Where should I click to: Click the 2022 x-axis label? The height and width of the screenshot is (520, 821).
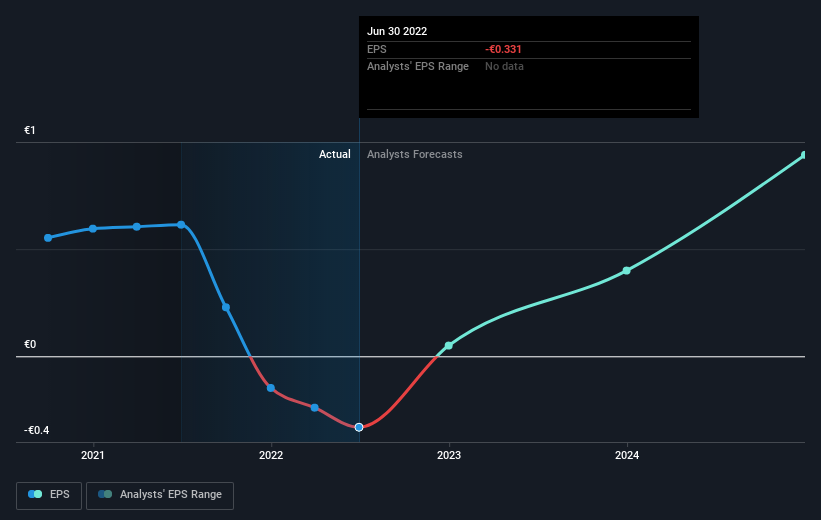point(271,456)
